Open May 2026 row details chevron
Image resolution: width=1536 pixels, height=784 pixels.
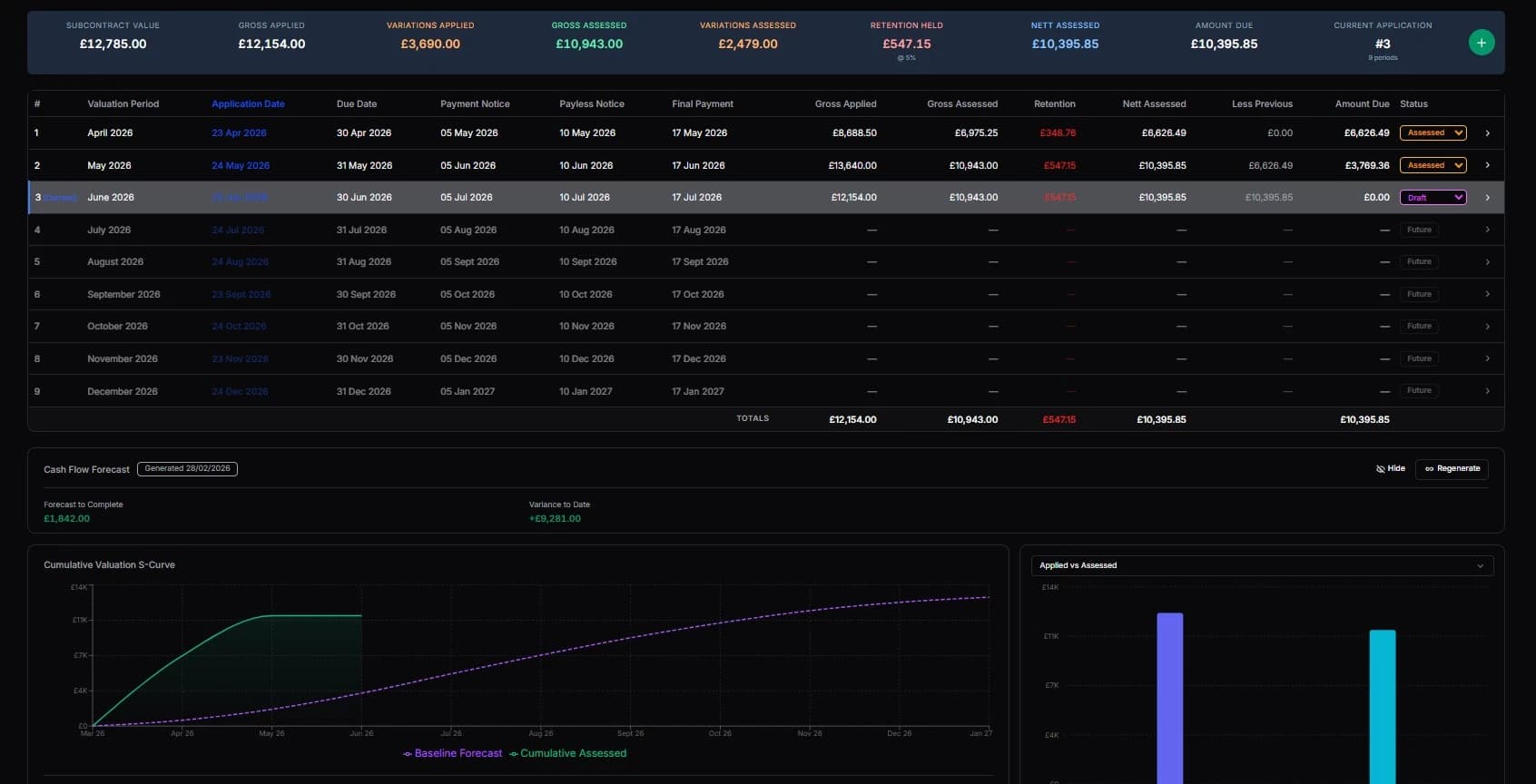tap(1487, 165)
